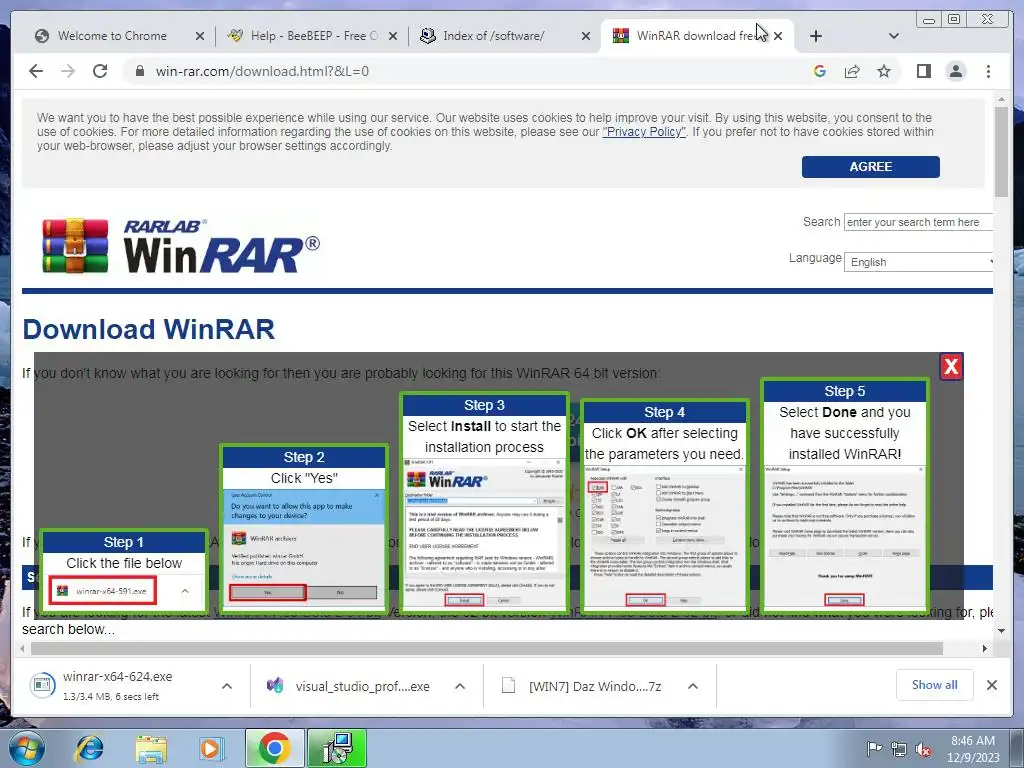
Task: Open the Language dropdown showing English
Action: tap(918, 262)
